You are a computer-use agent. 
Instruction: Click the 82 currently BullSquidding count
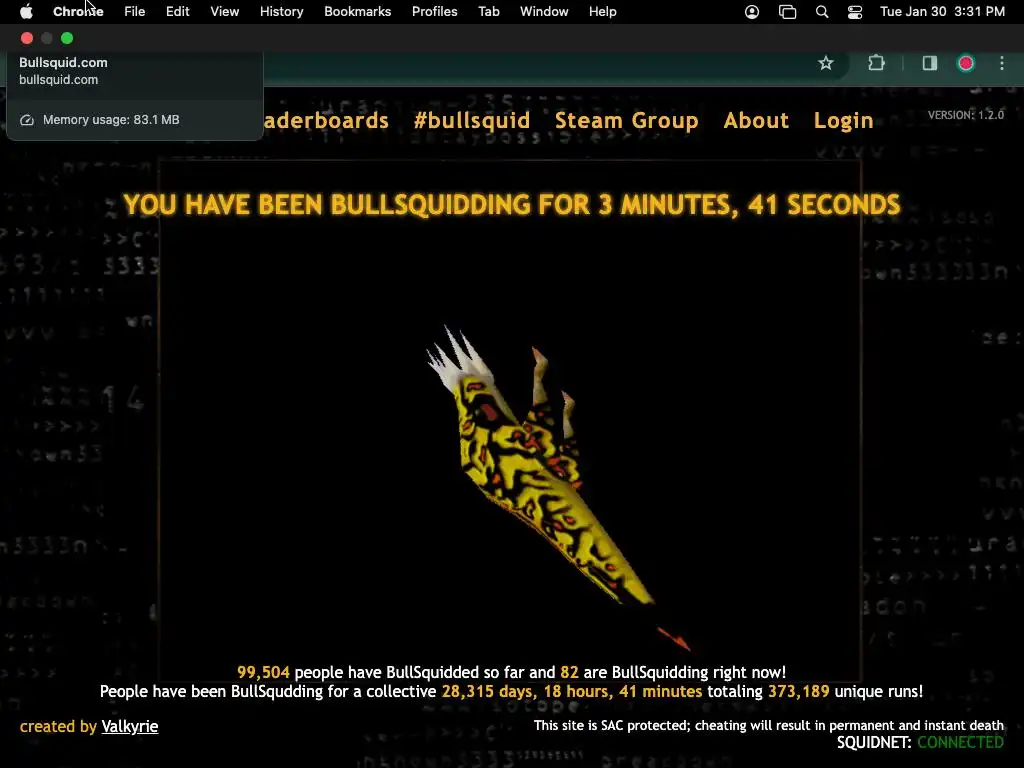pyautogui.click(x=569, y=672)
